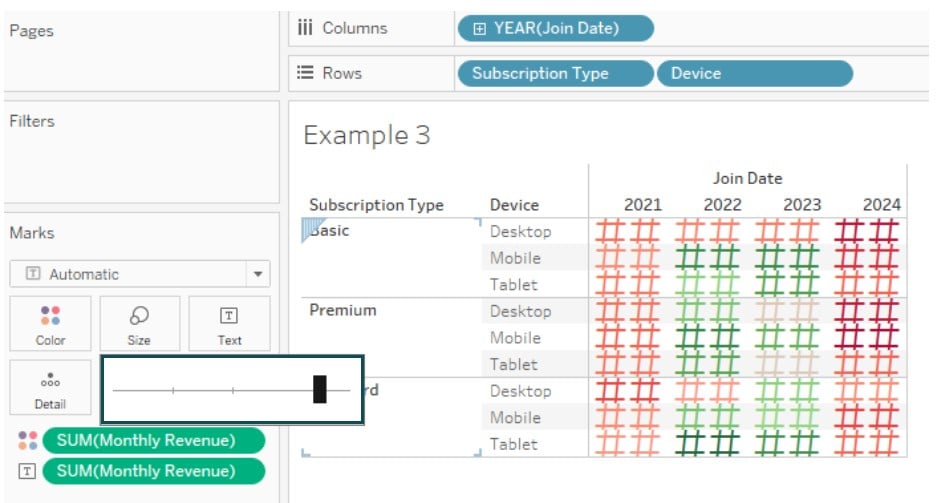
Task: Click the text SUM(Monthly Revenue) pill
Action: point(154,471)
